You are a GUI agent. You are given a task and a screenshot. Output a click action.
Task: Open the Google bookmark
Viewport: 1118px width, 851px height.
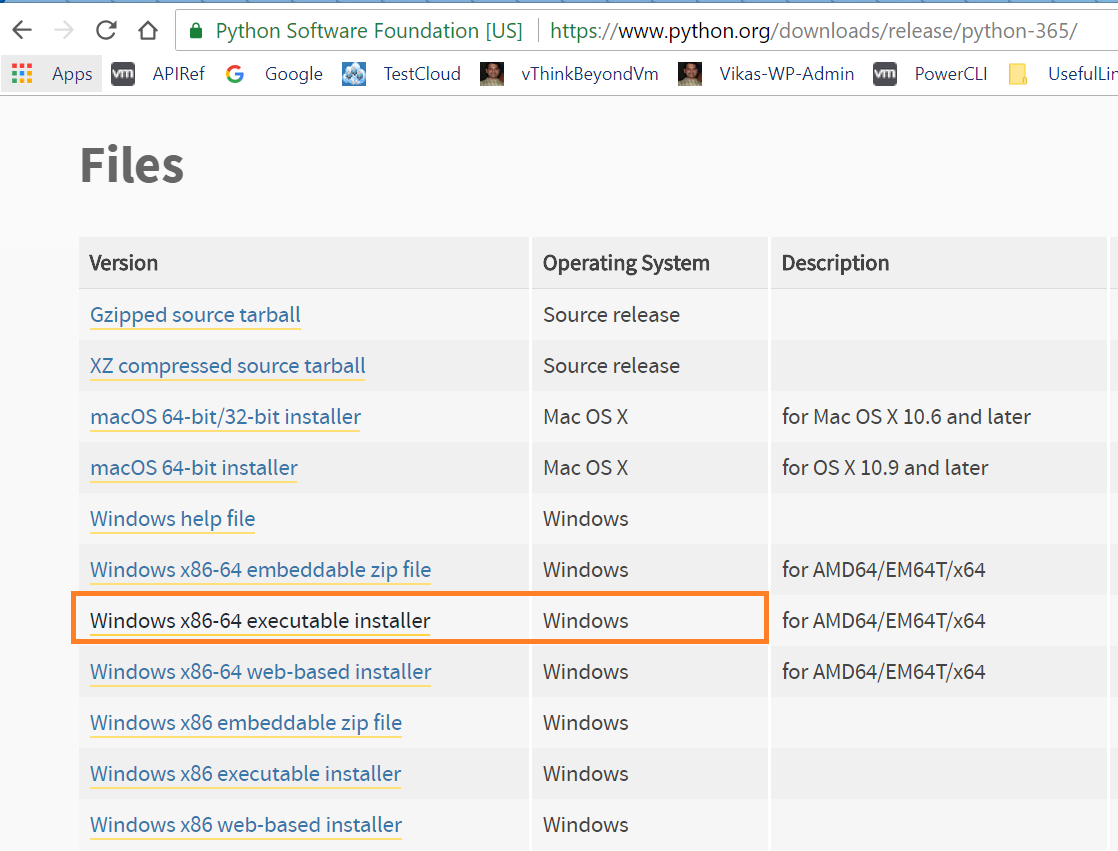click(x=294, y=74)
